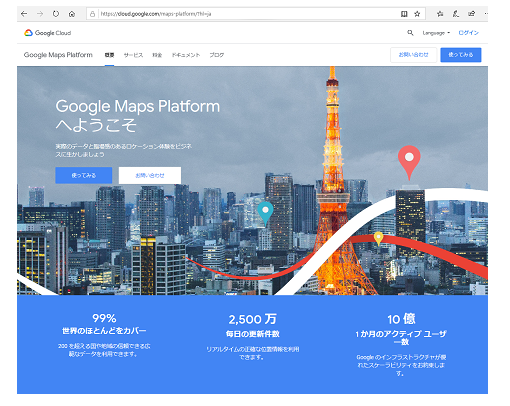The width and height of the screenshot is (510, 406).
Task: Click the 99% statistic text
Action: pyautogui.click(x=104, y=318)
